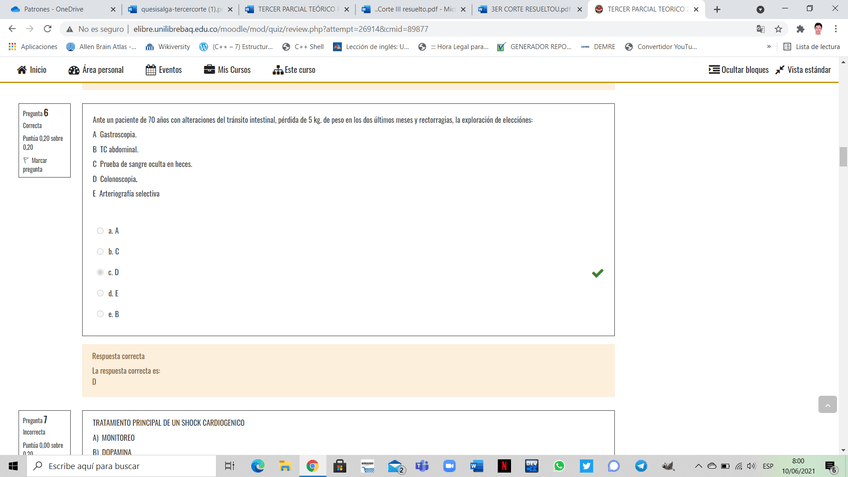Switch to the TERCER PARCIAL TEÓRICO Word tab
This screenshot has width=848, height=477.
pyautogui.click(x=296, y=9)
